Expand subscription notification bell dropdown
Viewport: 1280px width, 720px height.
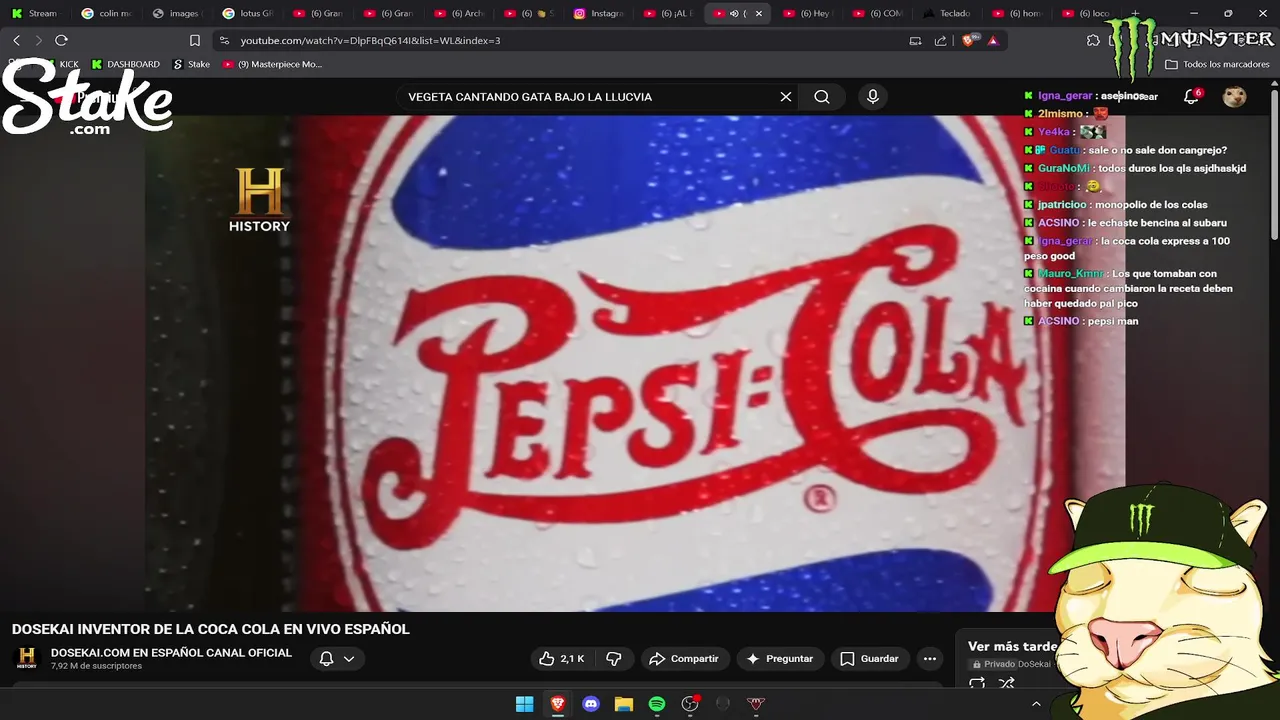point(337,659)
